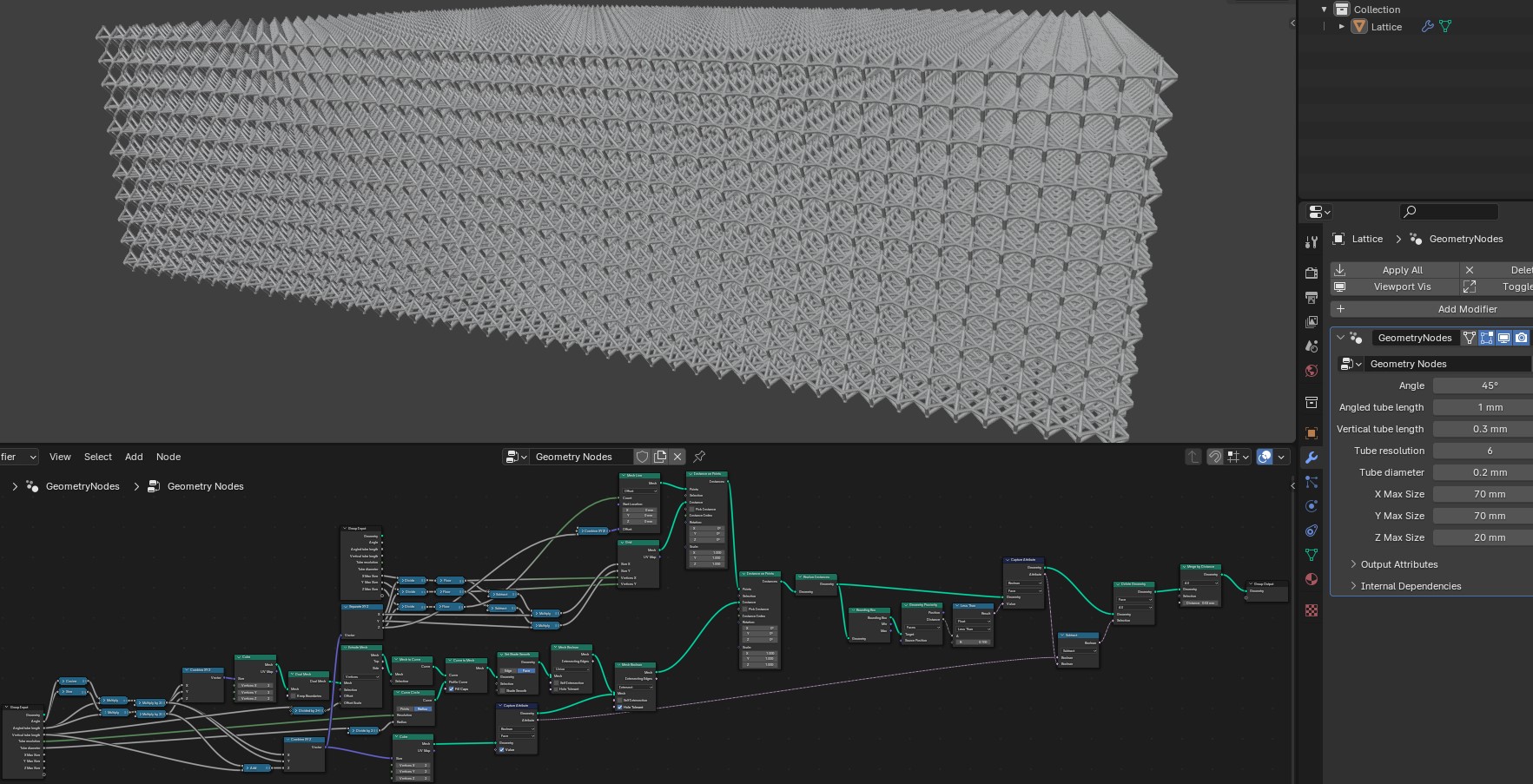This screenshot has width=1533, height=784.
Task: Toggle snapping in the node editor
Action: [1215, 457]
